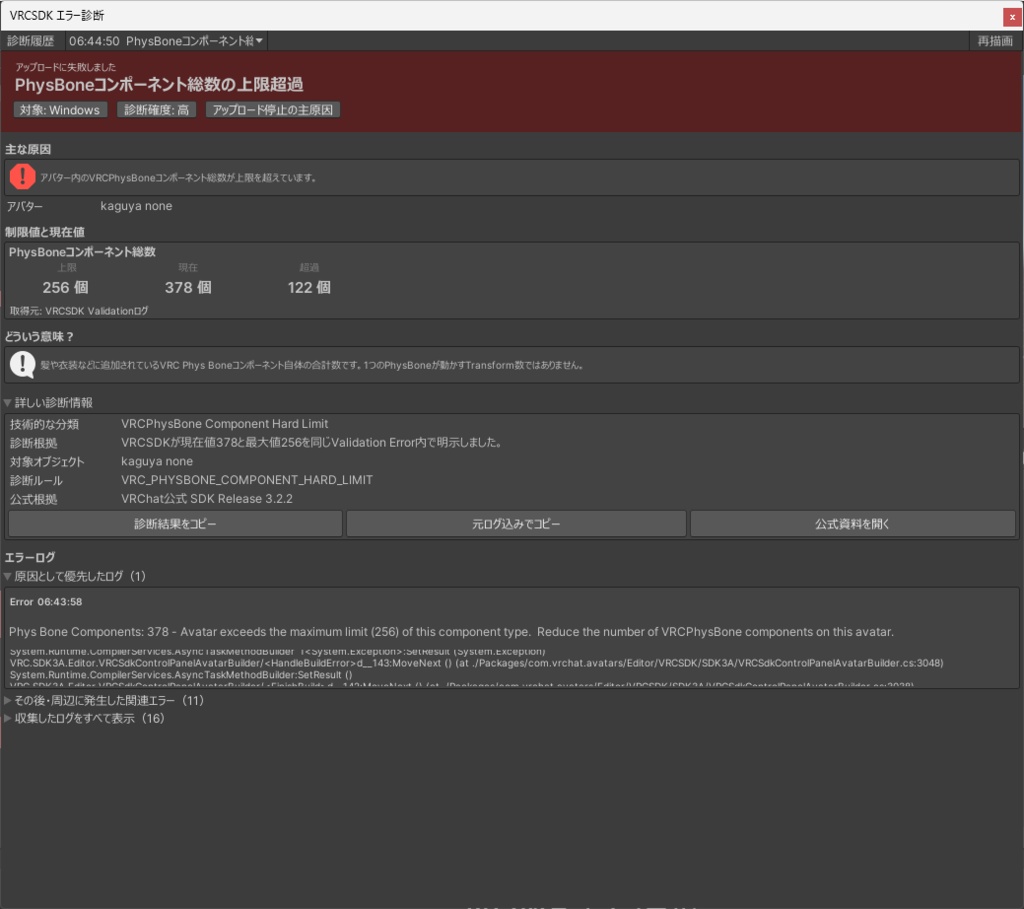Open official docs with 公式資料を開く
1024x909 pixels.
tap(852, 524)
